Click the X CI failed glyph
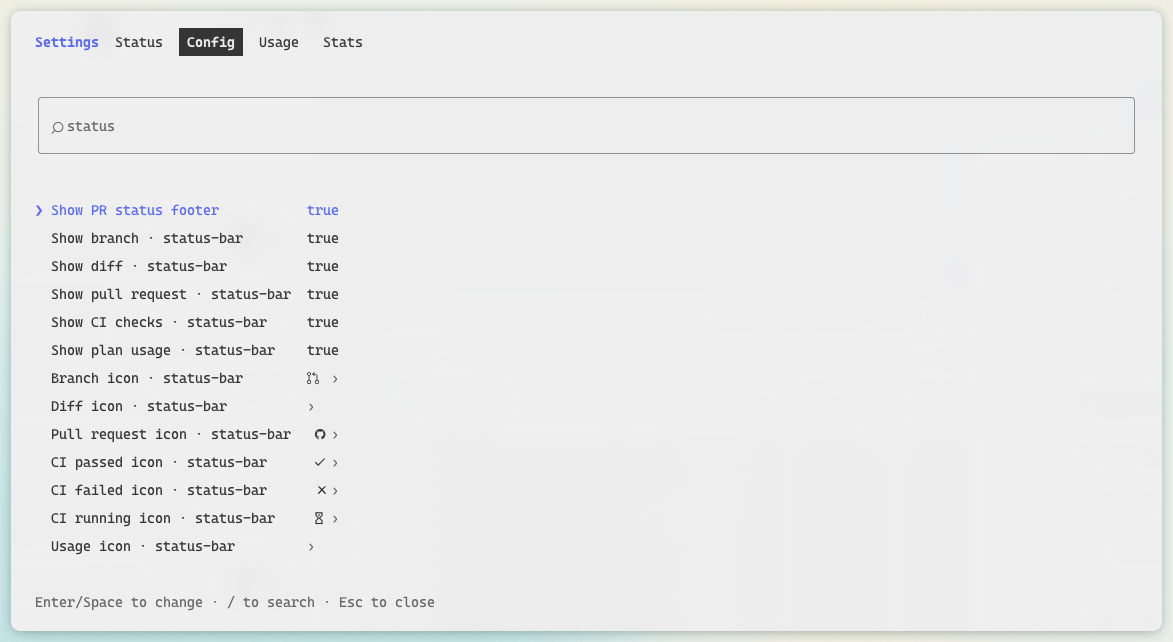This screenshot has height=642, width=1173. click(x=322, y=490)
